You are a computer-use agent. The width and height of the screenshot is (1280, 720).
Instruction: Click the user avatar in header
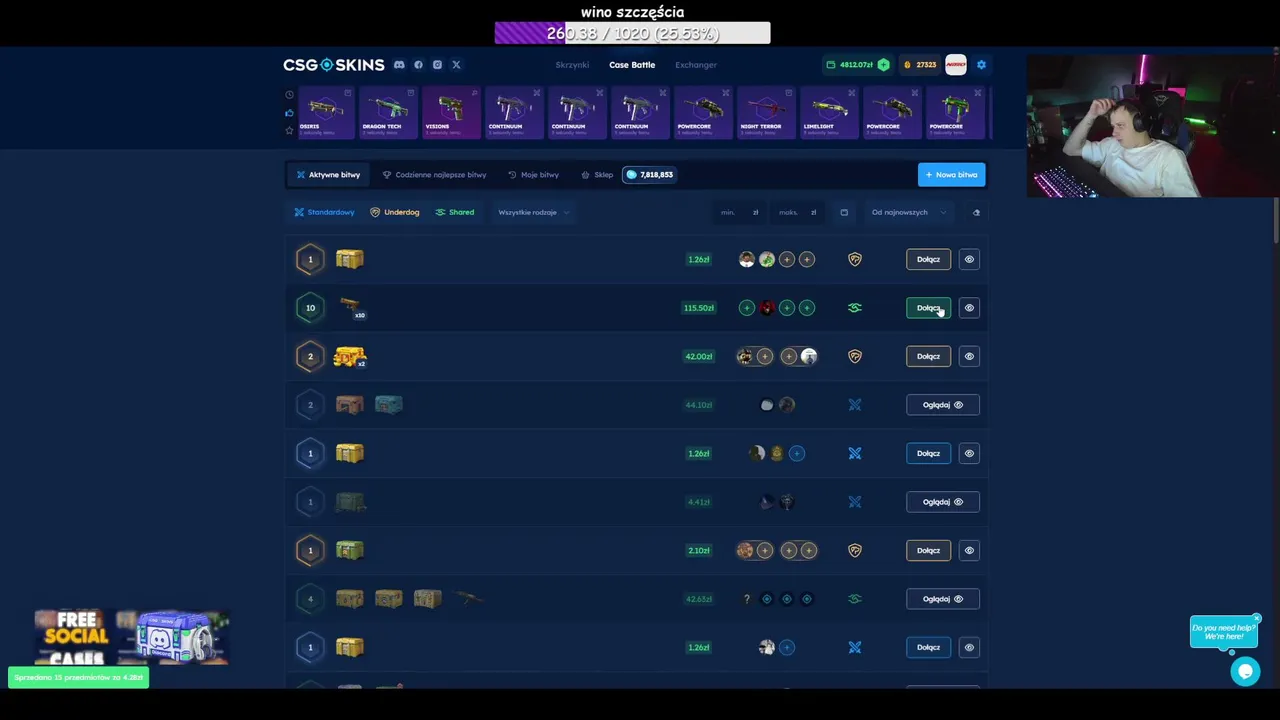pos(956,65)
